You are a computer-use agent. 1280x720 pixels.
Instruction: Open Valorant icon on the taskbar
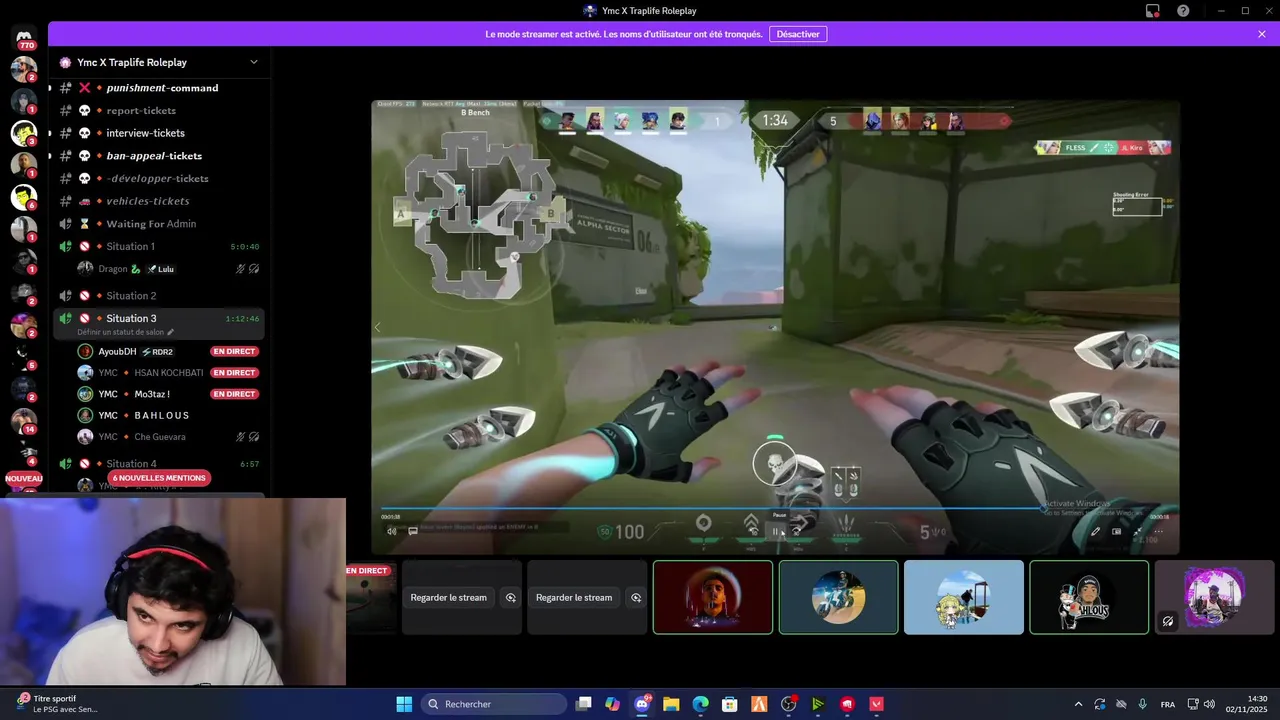click(x=877, y=704)
